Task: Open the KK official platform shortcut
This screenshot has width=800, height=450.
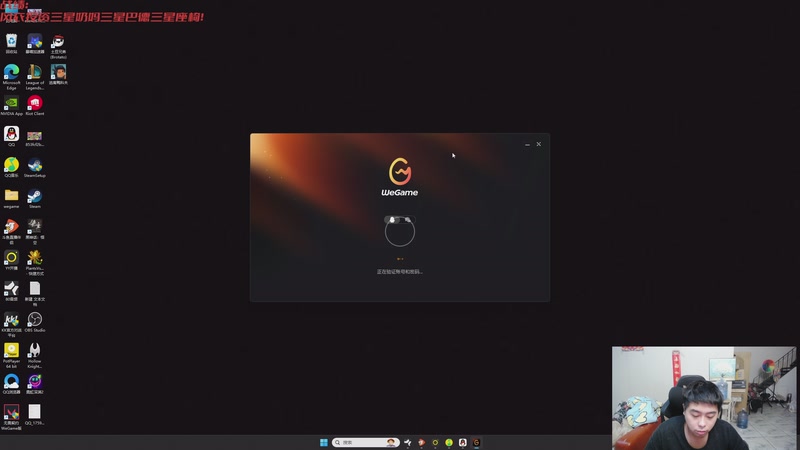Action: pos(11,324)
